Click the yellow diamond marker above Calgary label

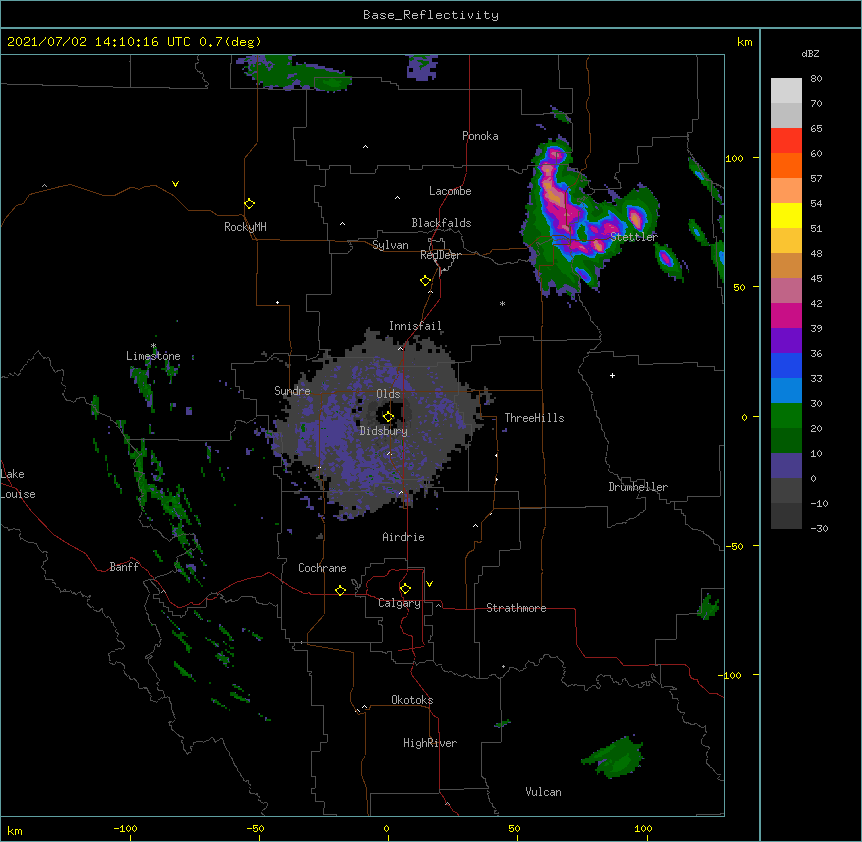(405, 589)
